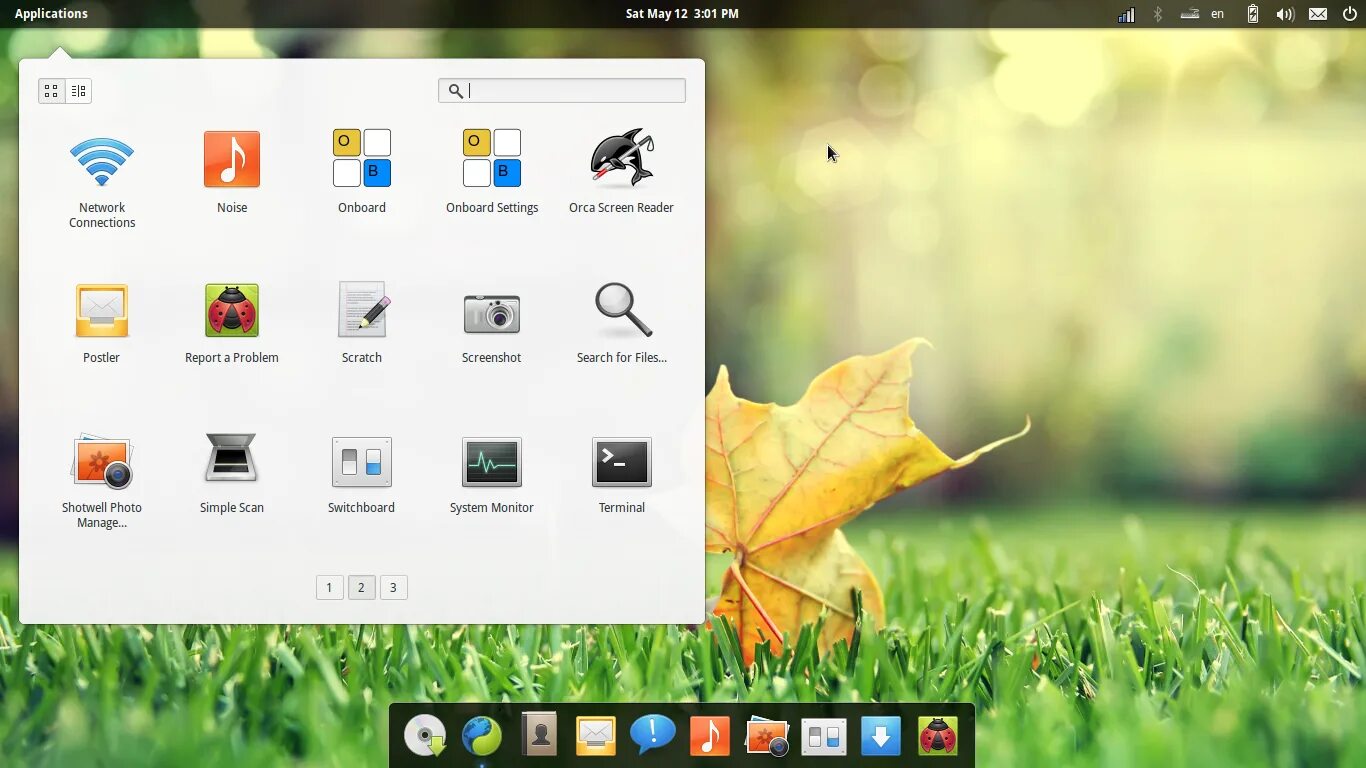This screenshot has width=1366, height=768.
Task: Launch the Scratch text editor
Action: coord(362,322)
